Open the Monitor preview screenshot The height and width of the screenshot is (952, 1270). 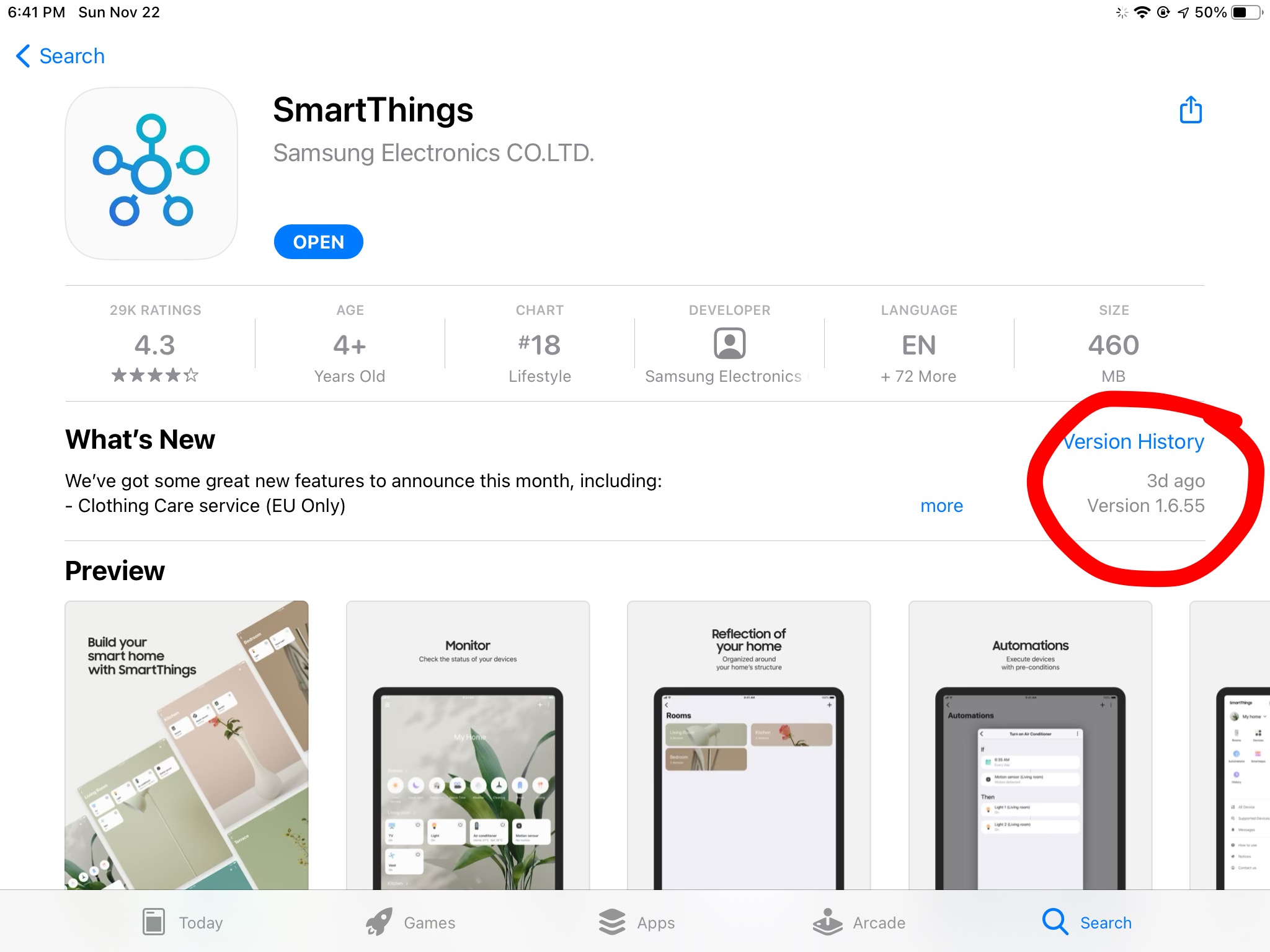click(x=468, y=745)
